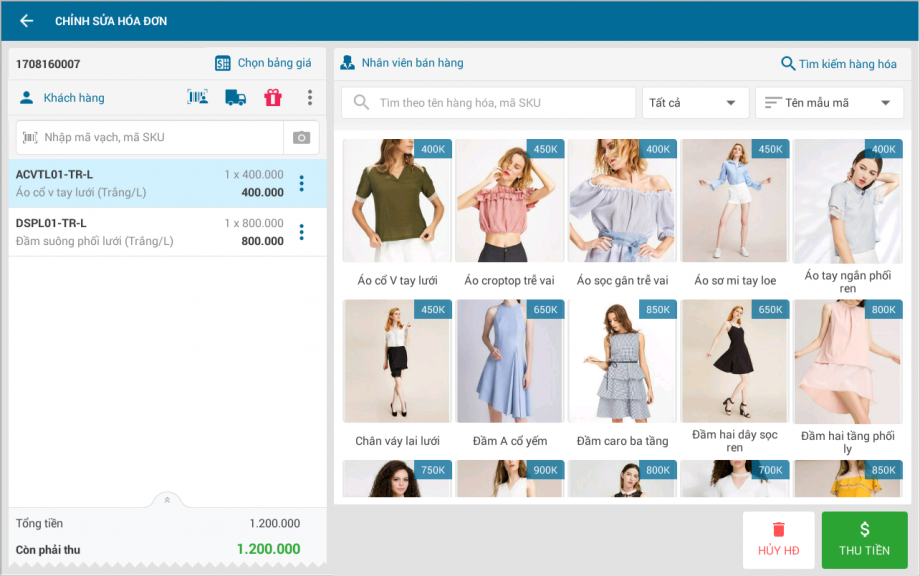Click Nhân viên bán hàng salesperson link
920x576 pixels.
pos(402,63)
